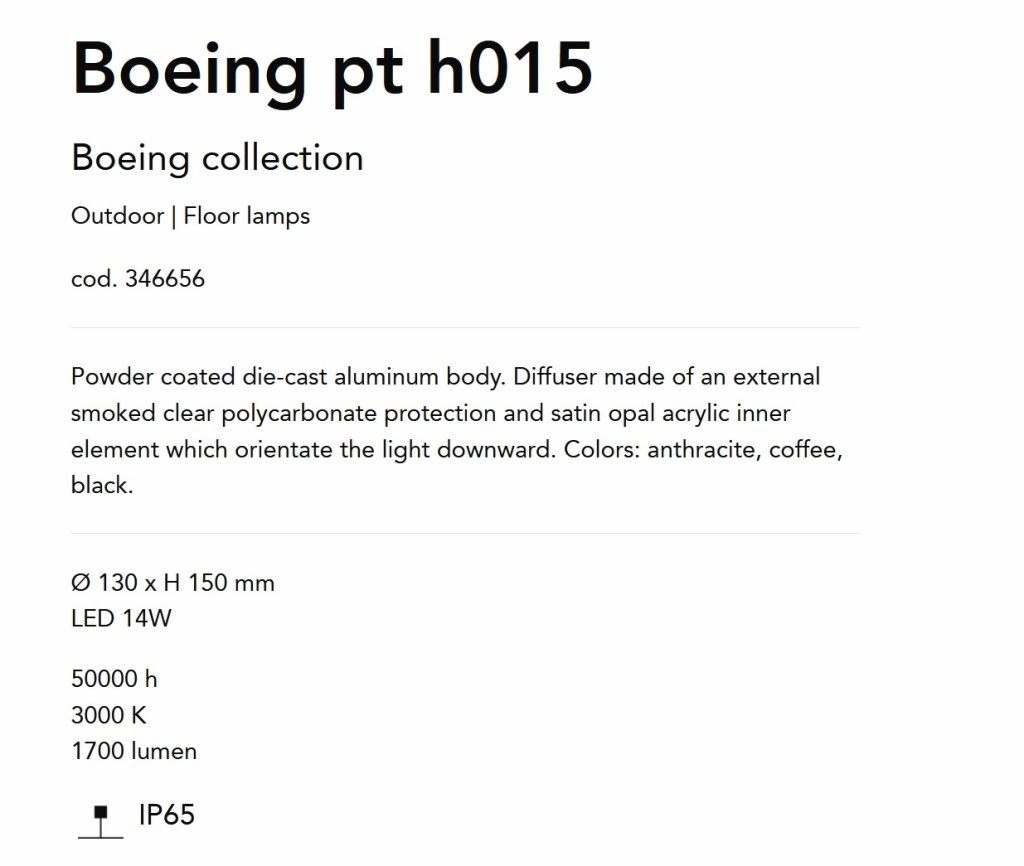This screenshot has height=866, width=1024.
Task: Click the 50000 h lifetime value
Action: [x=114, y=679]
